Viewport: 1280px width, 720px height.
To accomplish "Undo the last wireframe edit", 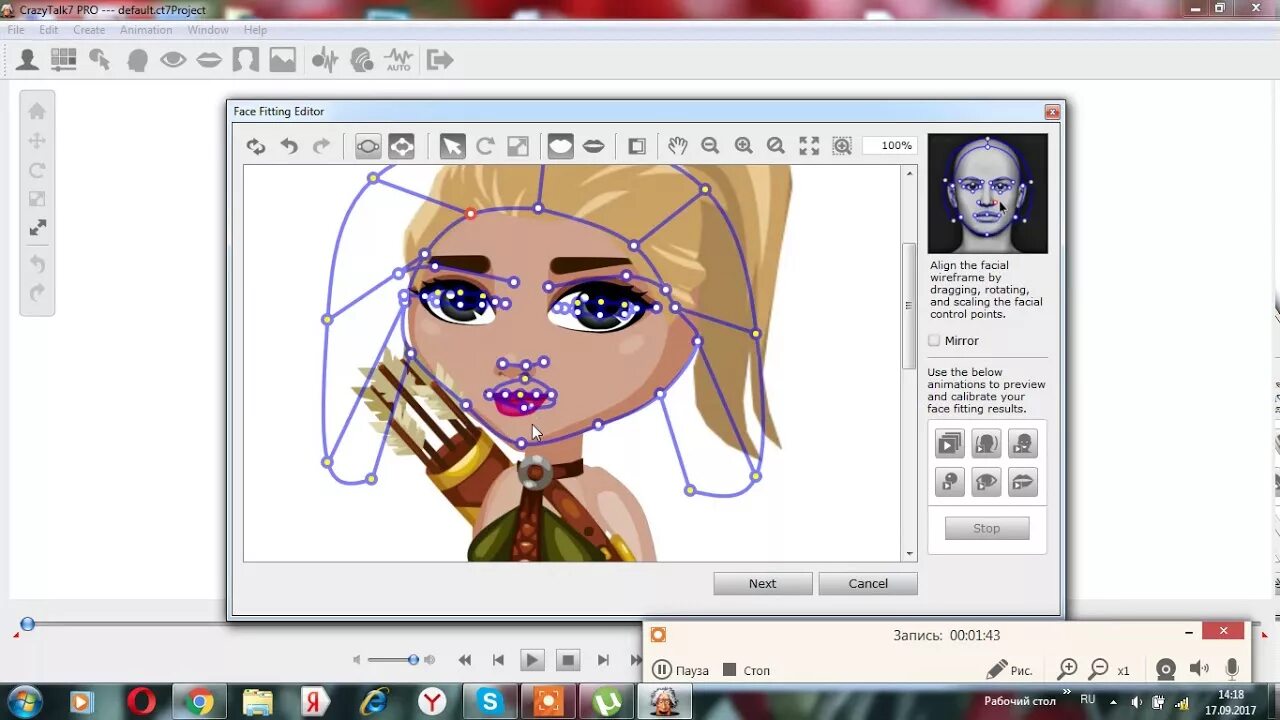I will 289,146.
